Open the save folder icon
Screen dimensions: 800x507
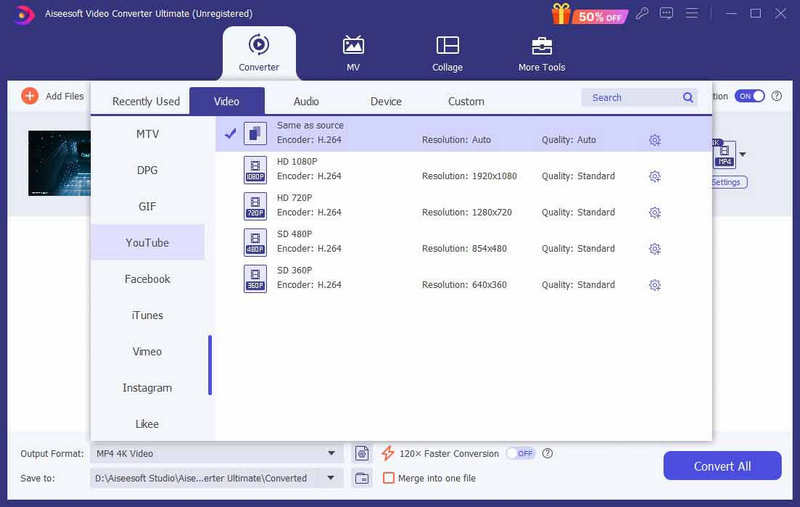tap(362, 478)
